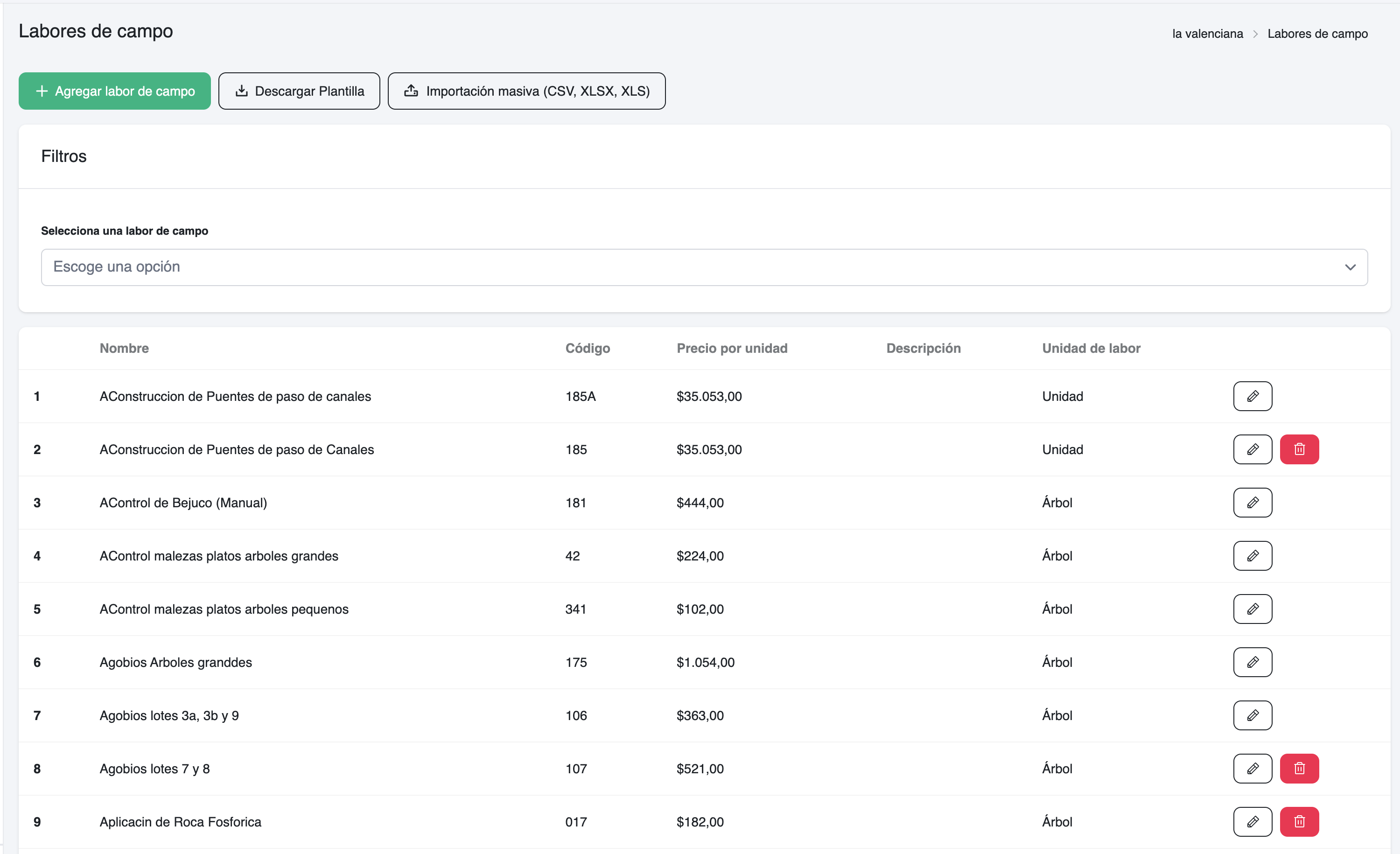
Task: Click pencil icon for Agobios Arboles granddes
Action: pos(1252,662)
